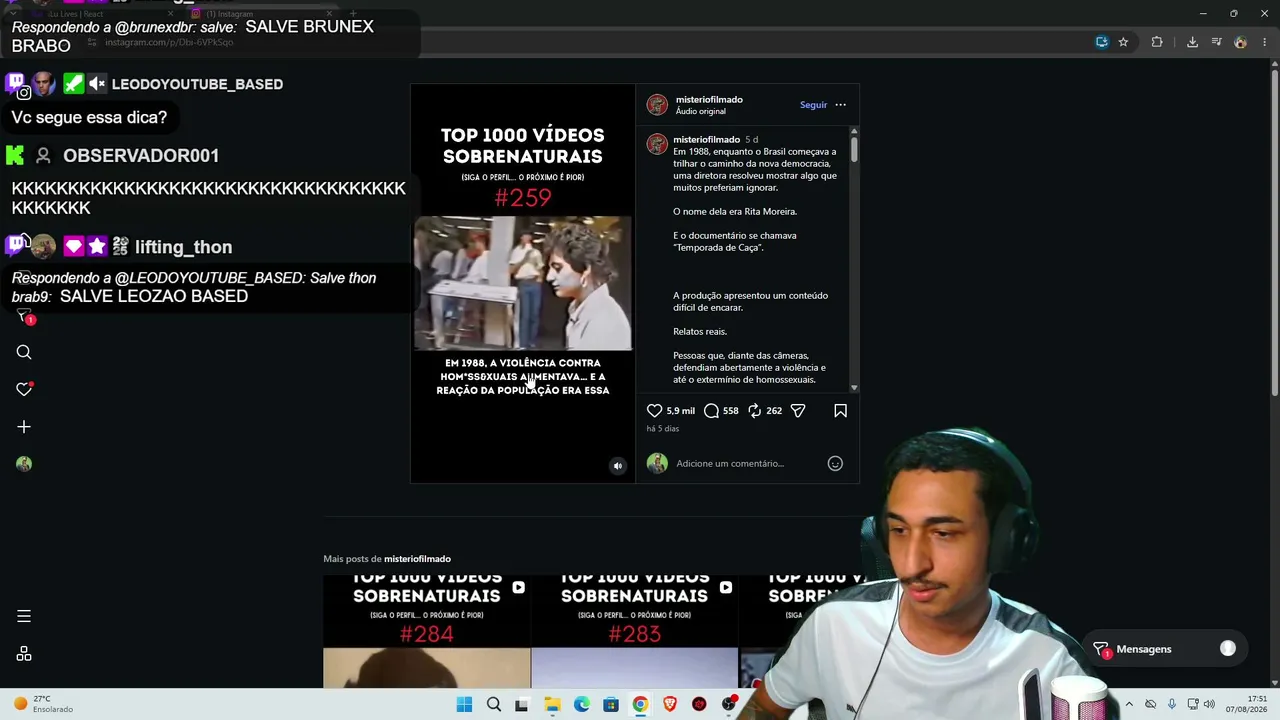Select the 'há 5 dias' post timestamp

point(663,429)
